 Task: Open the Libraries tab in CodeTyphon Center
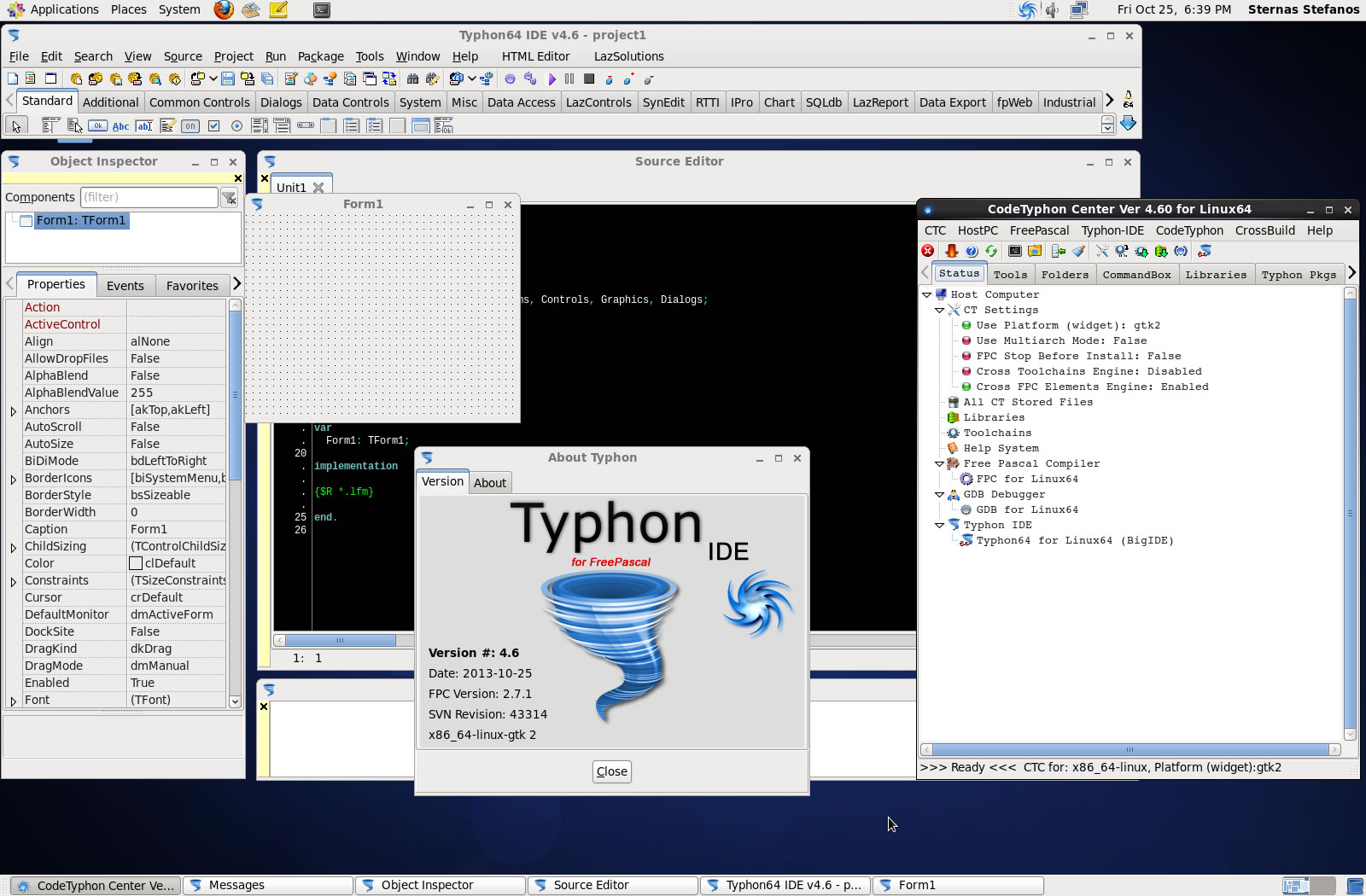tap(1216, 275)
